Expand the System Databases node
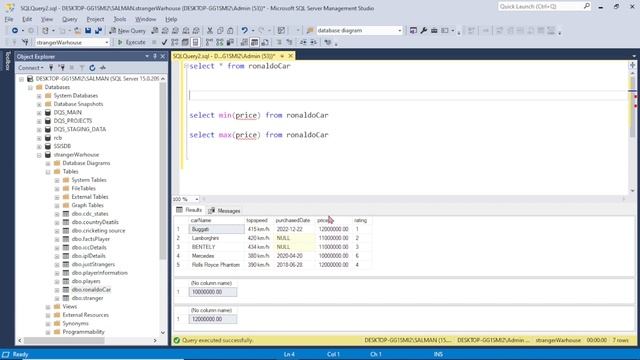 [39, 96]
